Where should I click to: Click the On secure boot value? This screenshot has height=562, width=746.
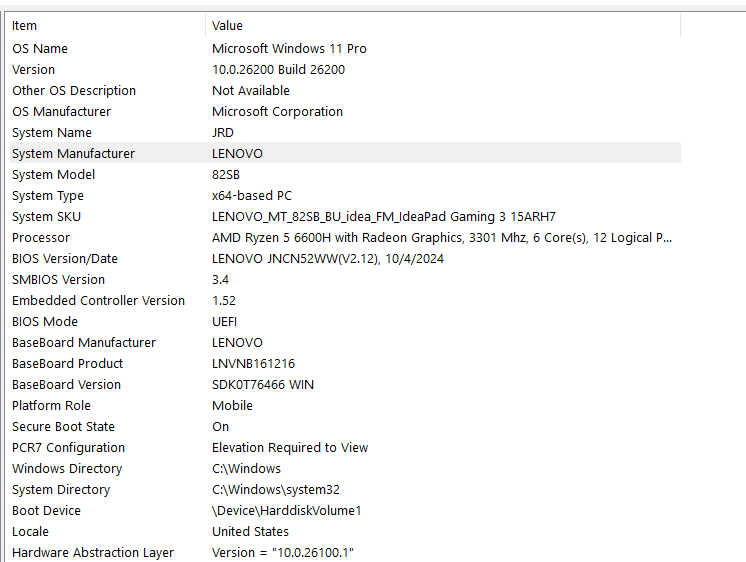coord(220,426)
